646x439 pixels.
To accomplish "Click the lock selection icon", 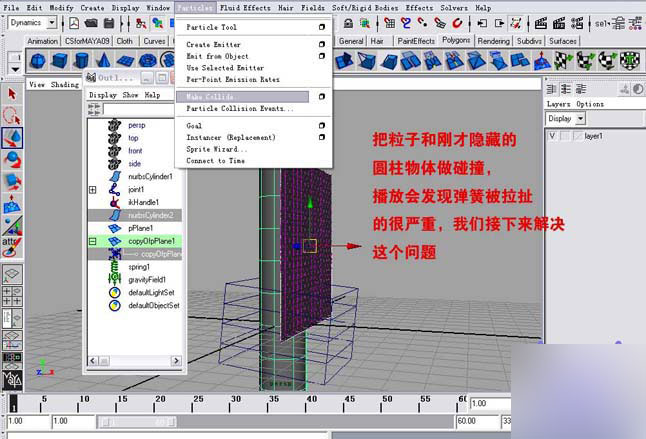I will (x=348, y=23).
